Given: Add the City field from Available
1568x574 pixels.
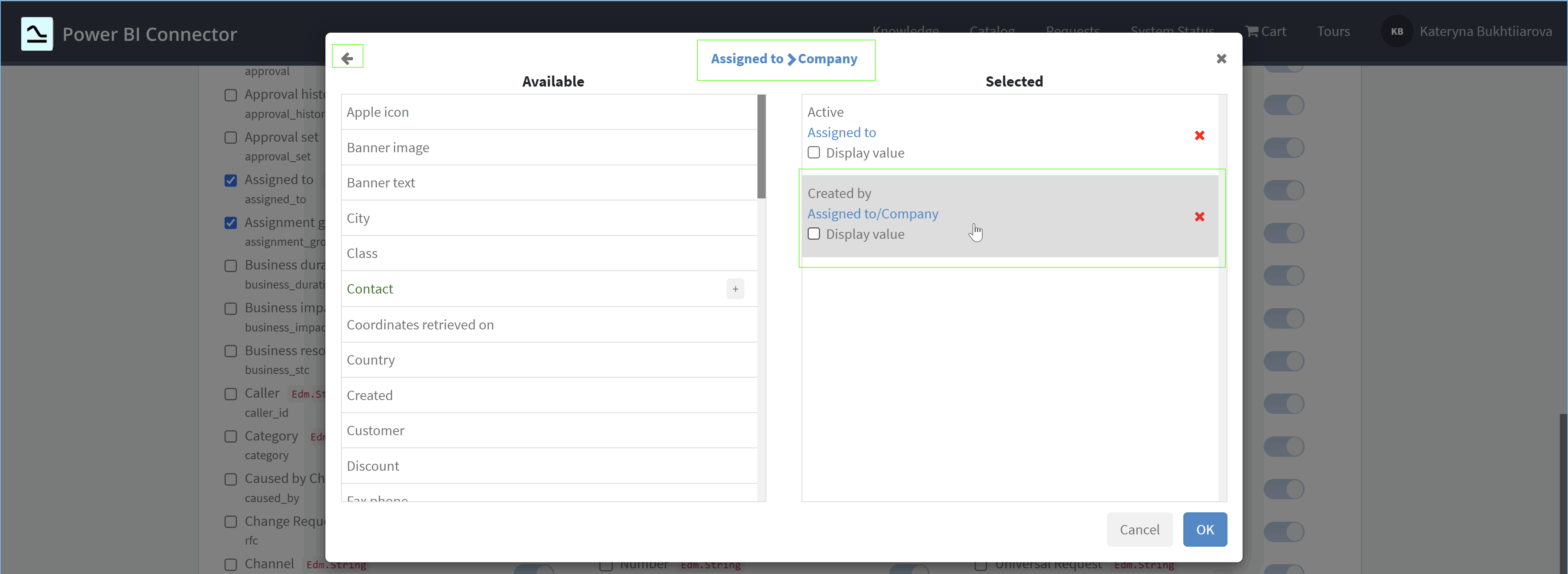Looking at the screenshot, I should [358, 218].
